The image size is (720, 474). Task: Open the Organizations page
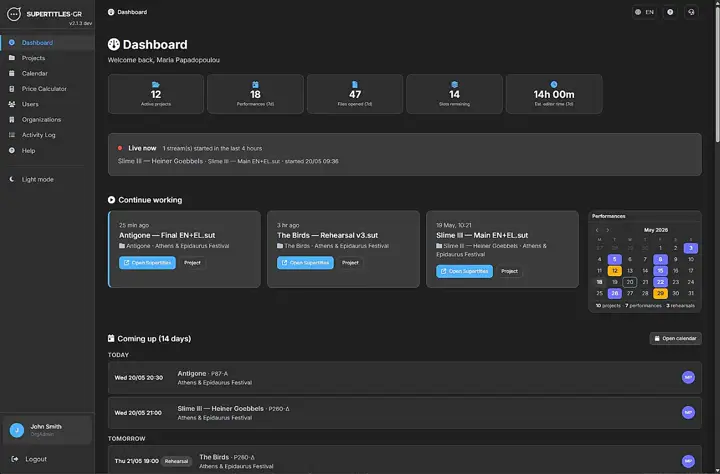coord(47,119)
